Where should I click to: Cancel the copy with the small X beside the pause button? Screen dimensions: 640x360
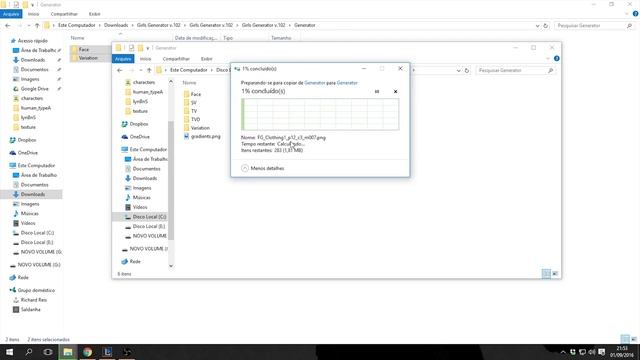click(395, 91)
